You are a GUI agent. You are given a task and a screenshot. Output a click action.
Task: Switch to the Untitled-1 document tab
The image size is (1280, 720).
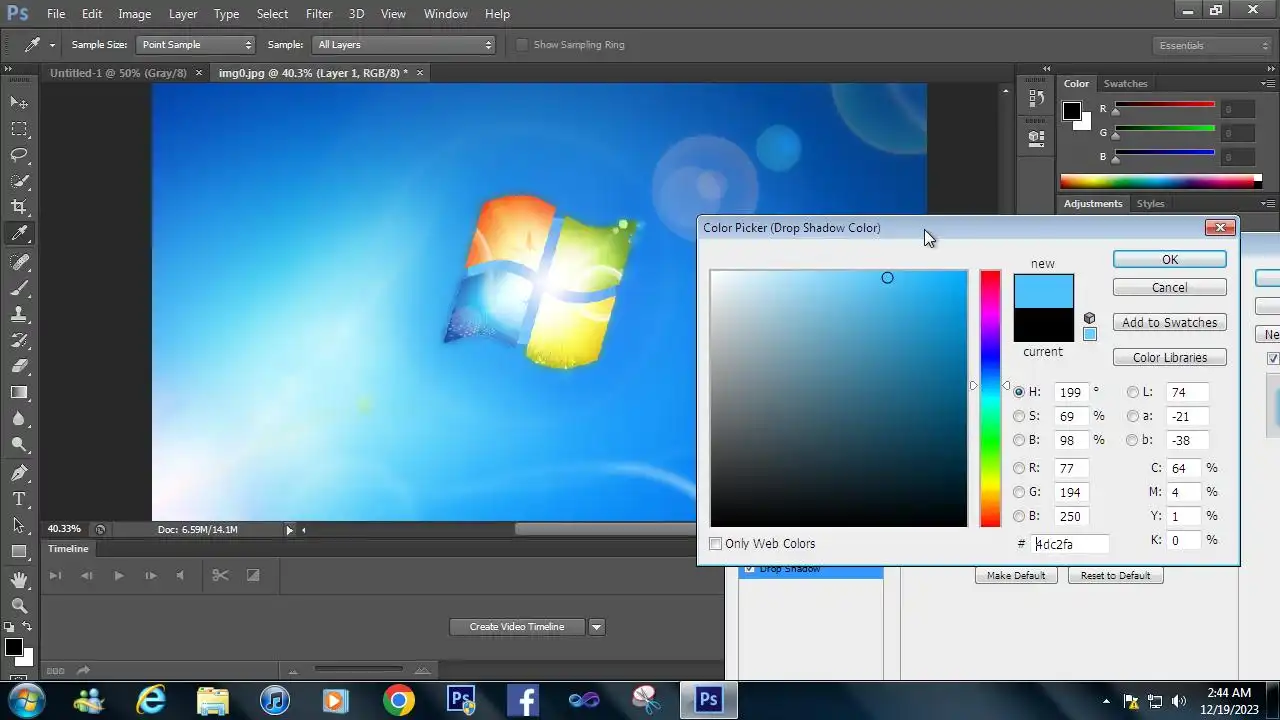coord(118,73)
